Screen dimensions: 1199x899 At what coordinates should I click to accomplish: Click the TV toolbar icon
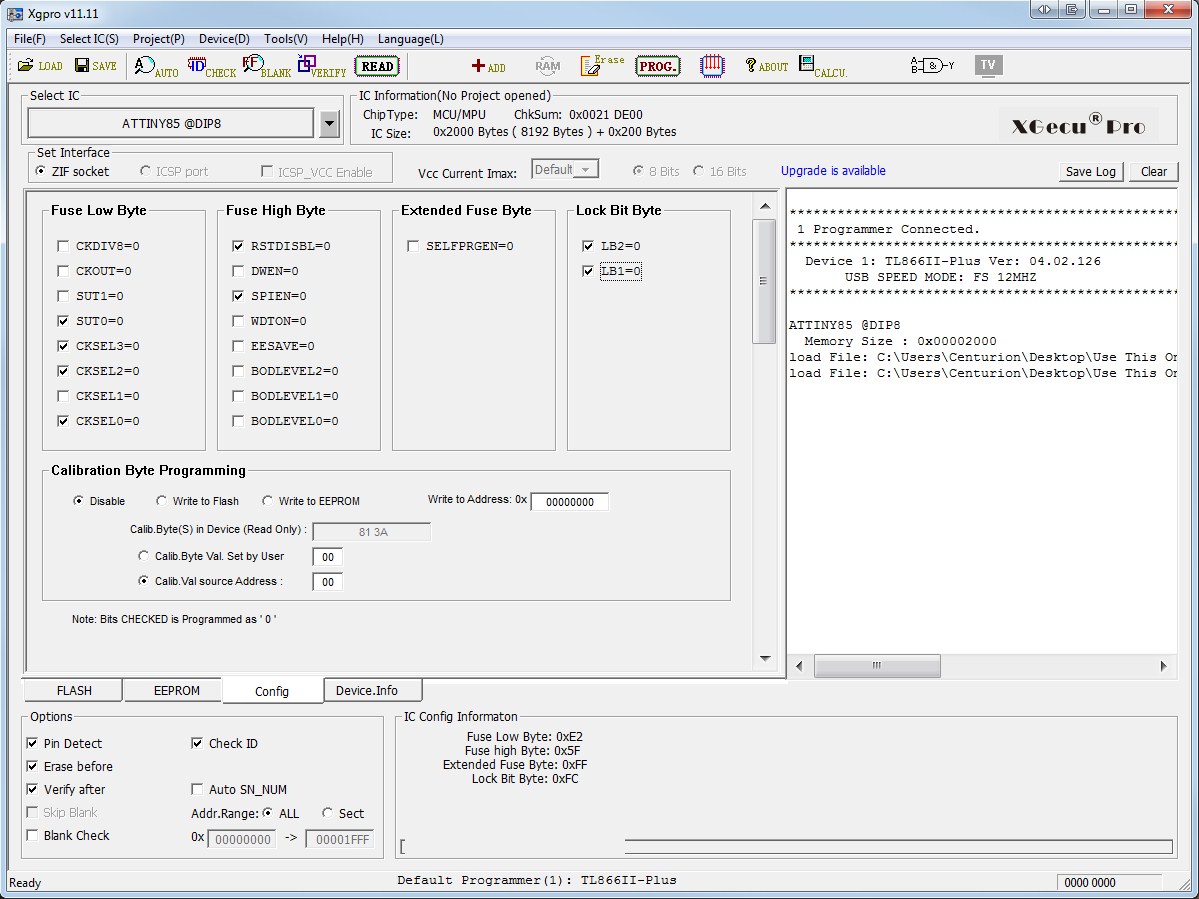coord(988,66)
